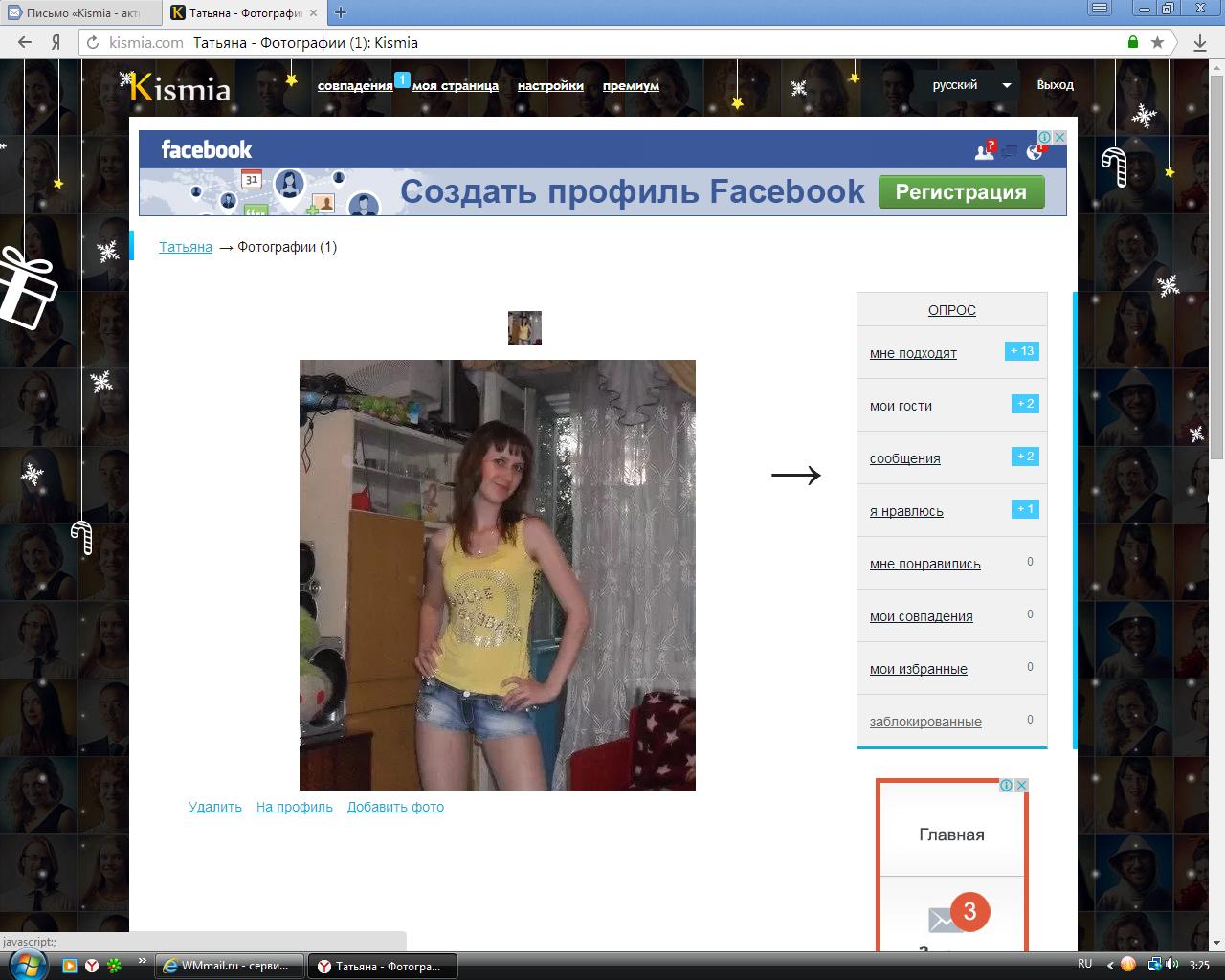Click the address bar with kismia.com

click(612, 42)
